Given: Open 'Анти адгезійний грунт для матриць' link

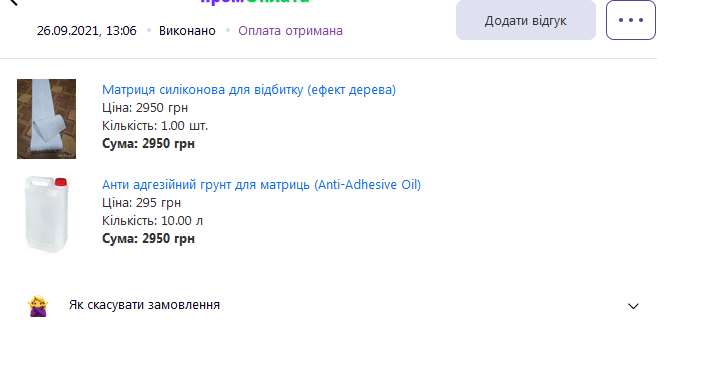Looking at the screenshot, I should click(261, 184).
